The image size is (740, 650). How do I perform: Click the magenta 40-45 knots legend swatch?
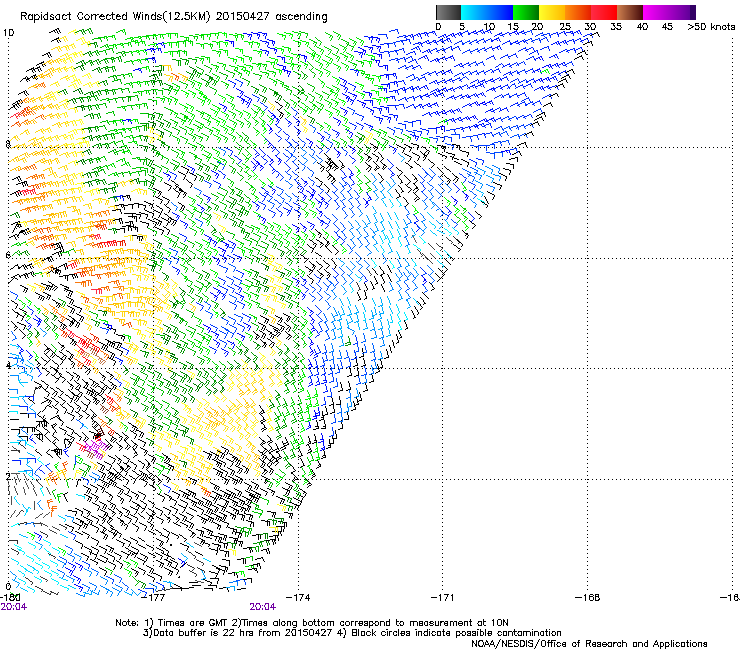pyautogui.click(x=656, y=12)
